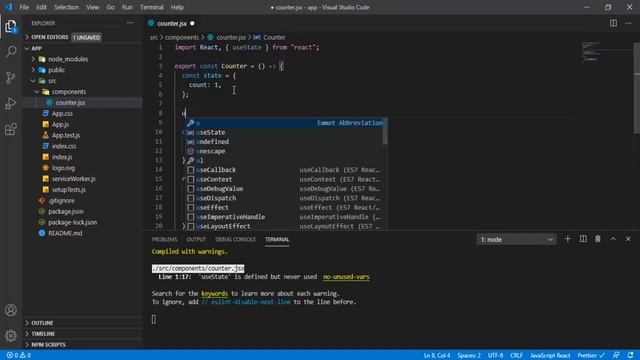Switch to the Debug Console tab
640x360 pixels.
(236, 239)
